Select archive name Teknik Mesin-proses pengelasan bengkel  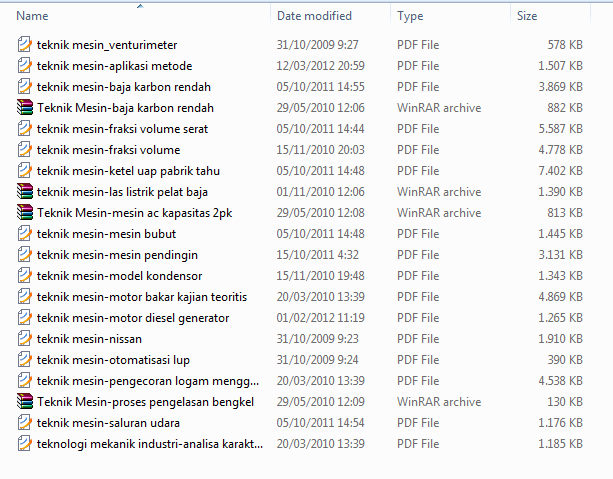pos(146,402)
